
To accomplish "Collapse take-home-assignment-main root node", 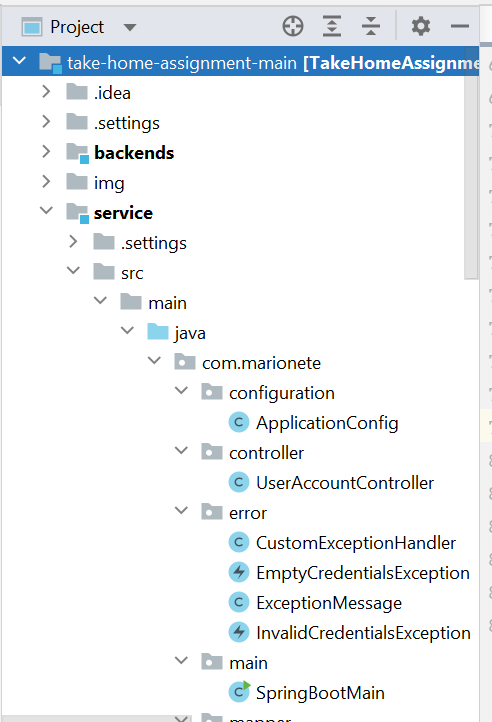I will pyautogui.click(x=19, y=60).
